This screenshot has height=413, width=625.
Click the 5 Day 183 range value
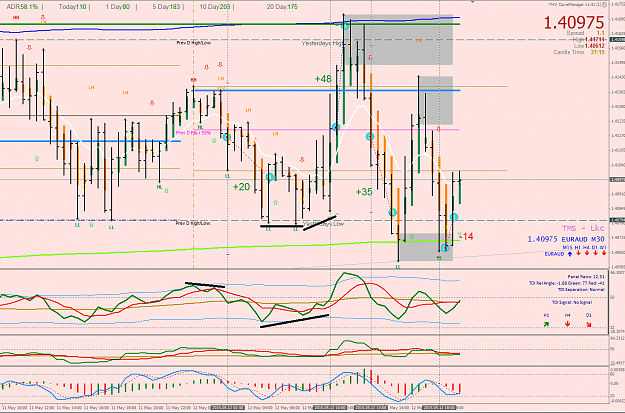click(x=166, y=7)
